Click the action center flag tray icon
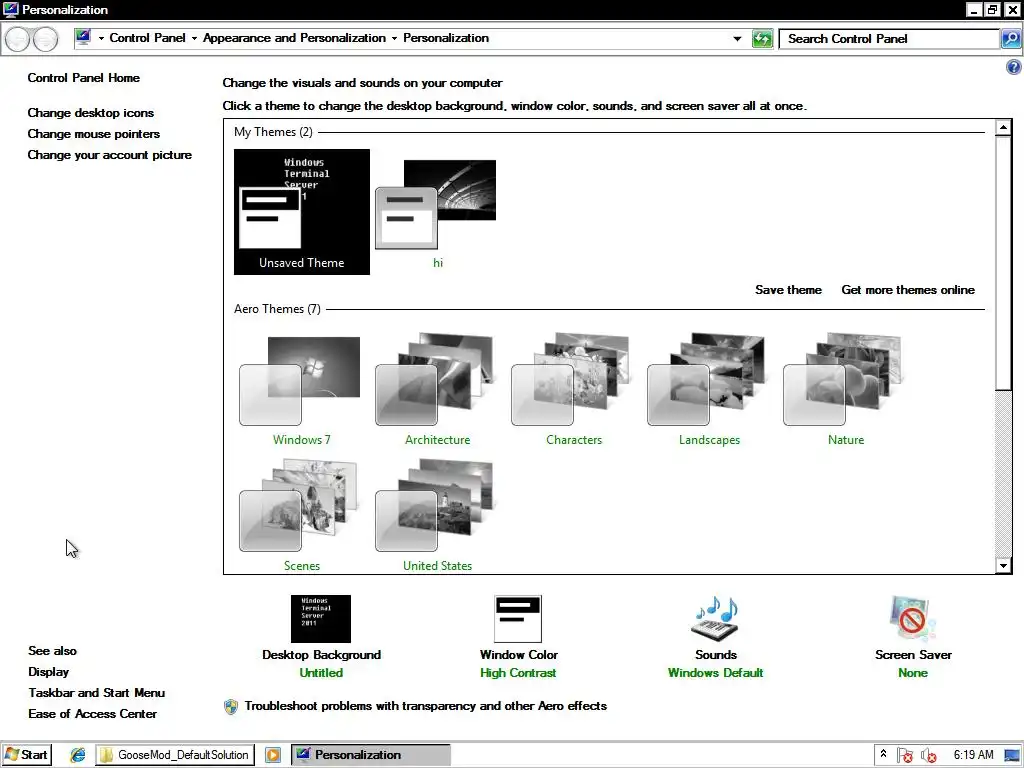 pyautogui.click(x=904, y=756)
